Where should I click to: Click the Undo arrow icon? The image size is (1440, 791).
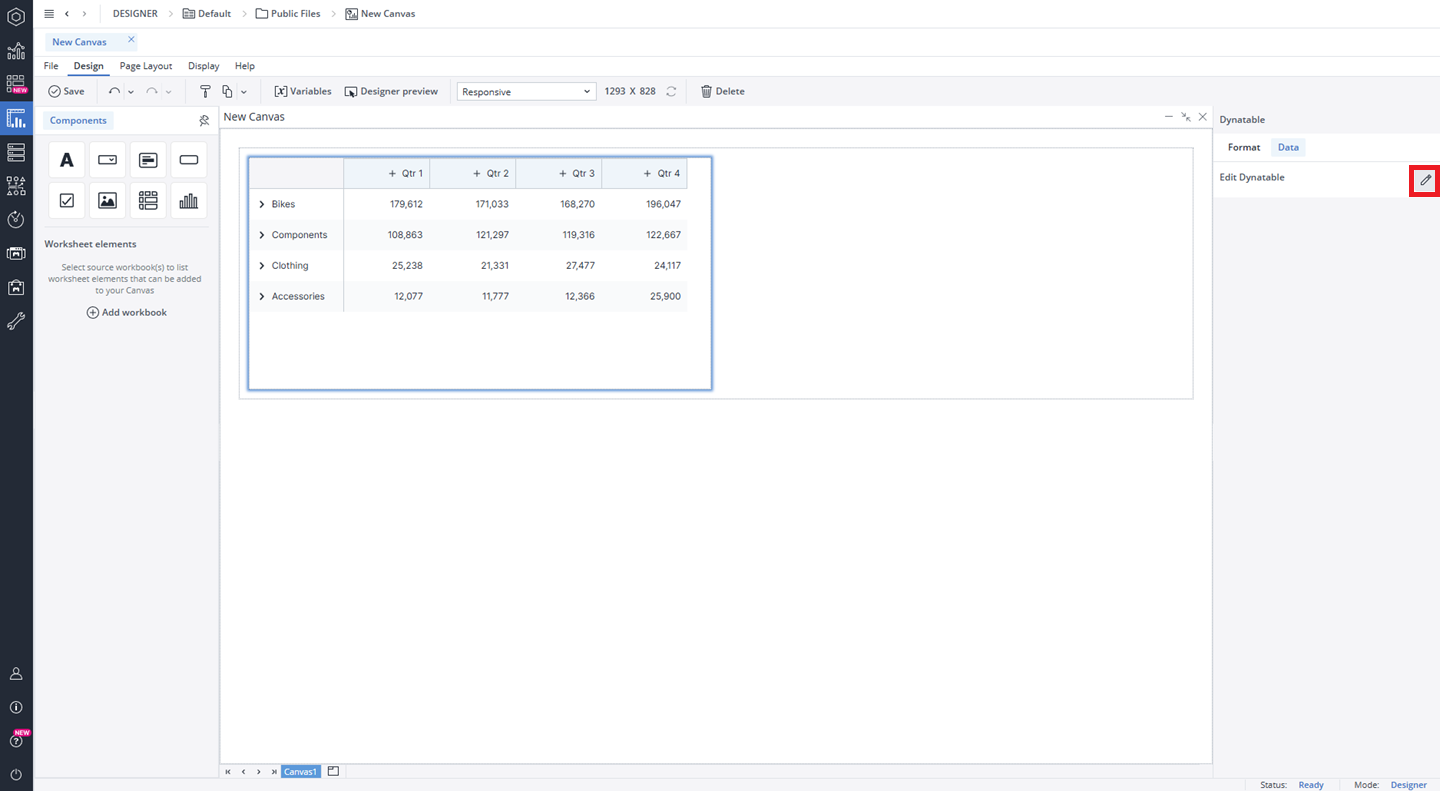(114, 92)
